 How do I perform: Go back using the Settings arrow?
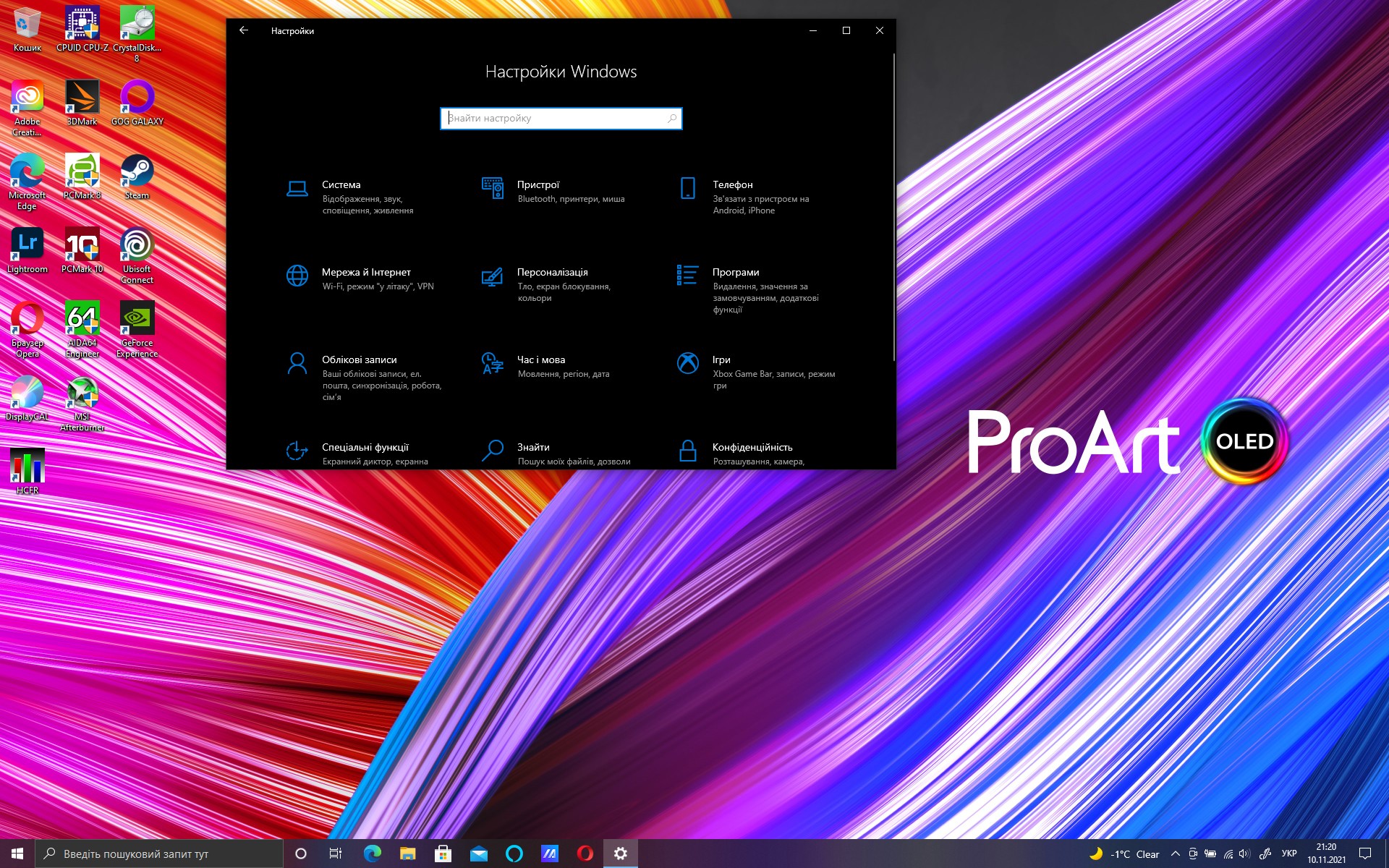[244, 30]
